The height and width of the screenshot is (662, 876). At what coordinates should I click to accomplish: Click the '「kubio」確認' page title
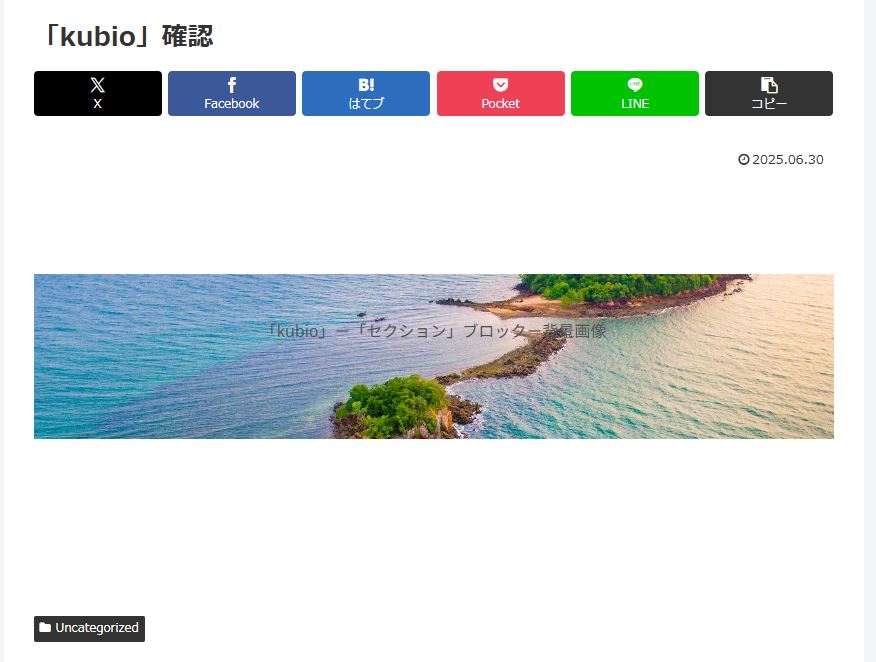(x=126, y=36)
